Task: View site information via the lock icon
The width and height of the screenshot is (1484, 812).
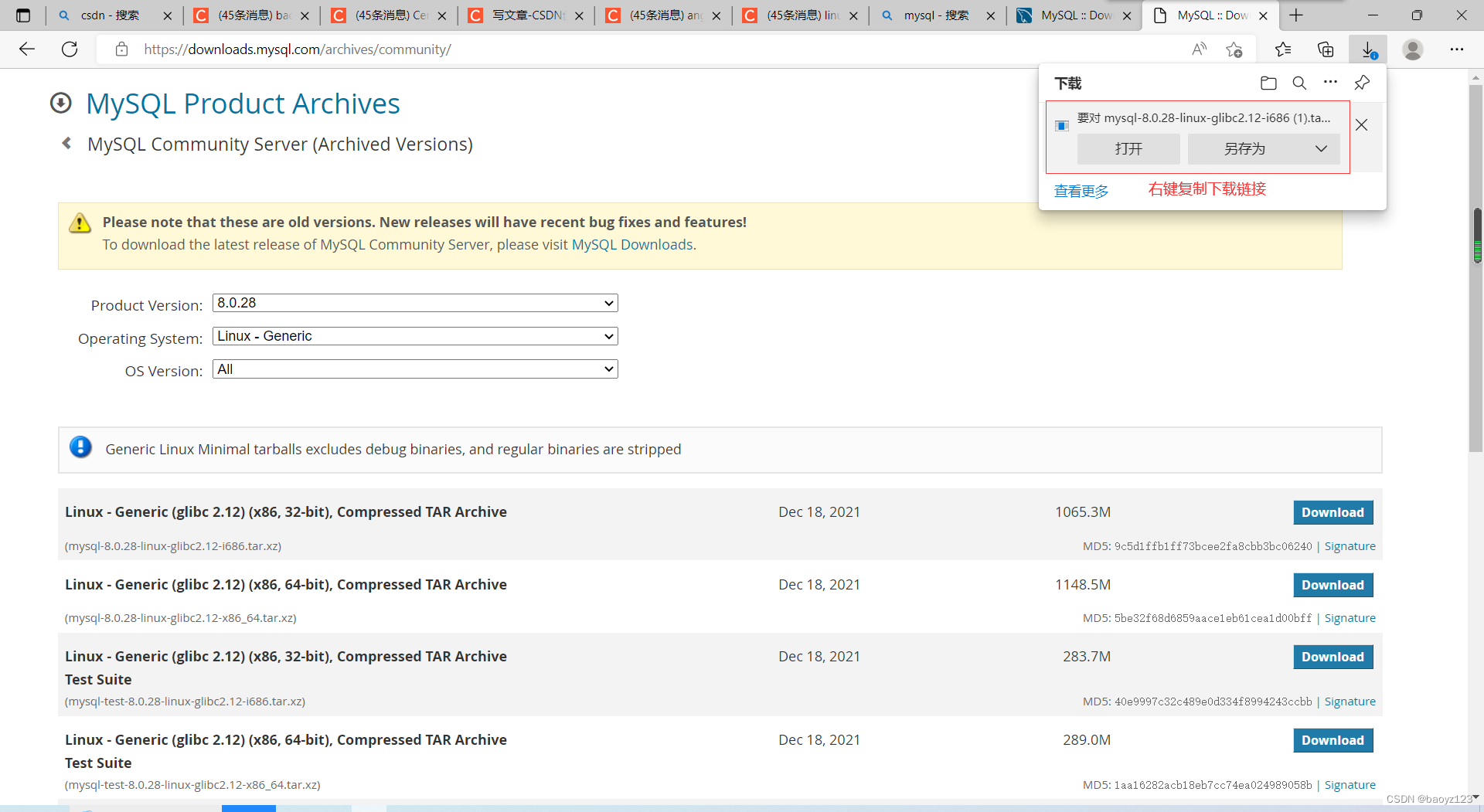Action: [x=121, y=49]
